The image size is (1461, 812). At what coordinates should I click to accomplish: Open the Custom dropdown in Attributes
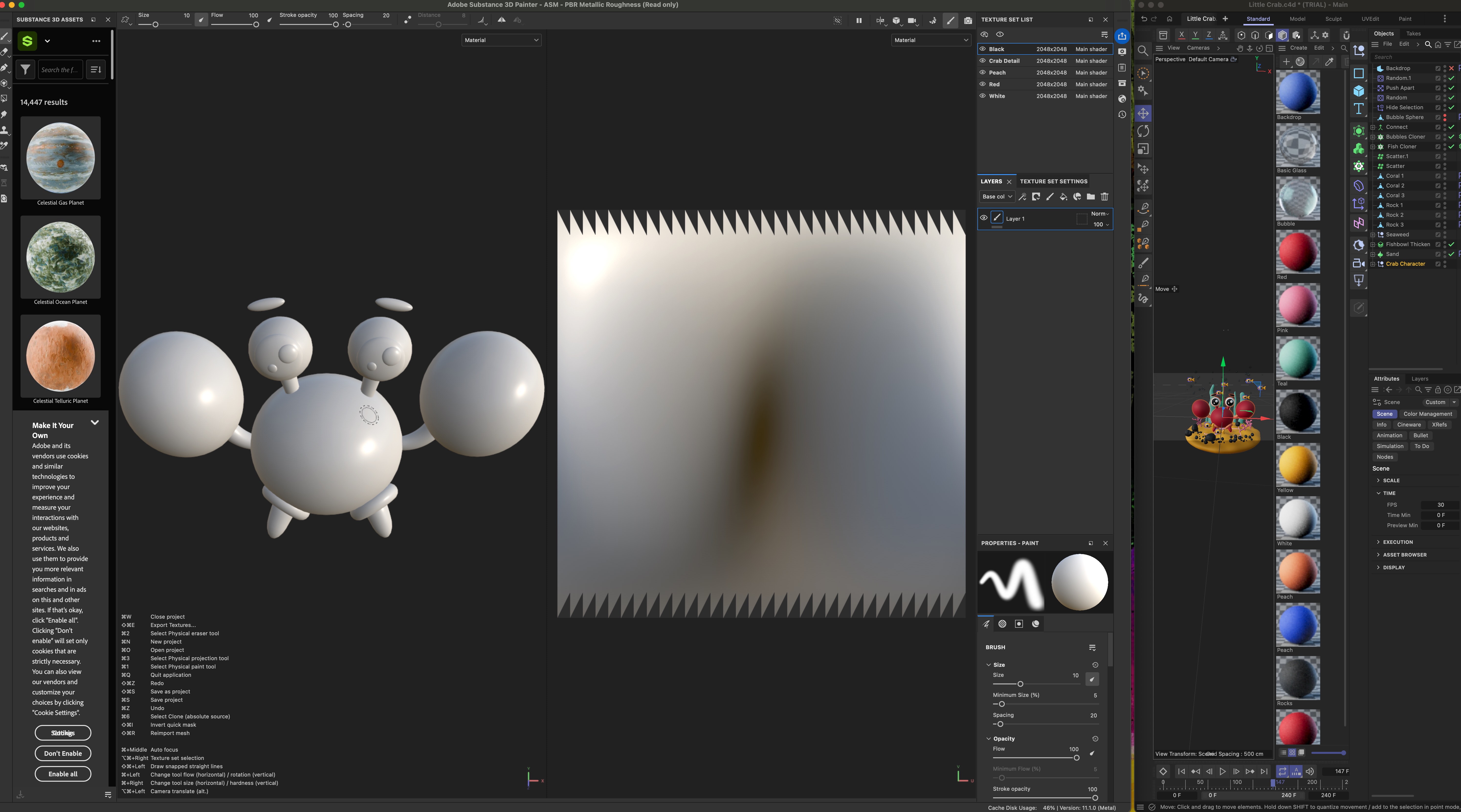(1440, 402)
